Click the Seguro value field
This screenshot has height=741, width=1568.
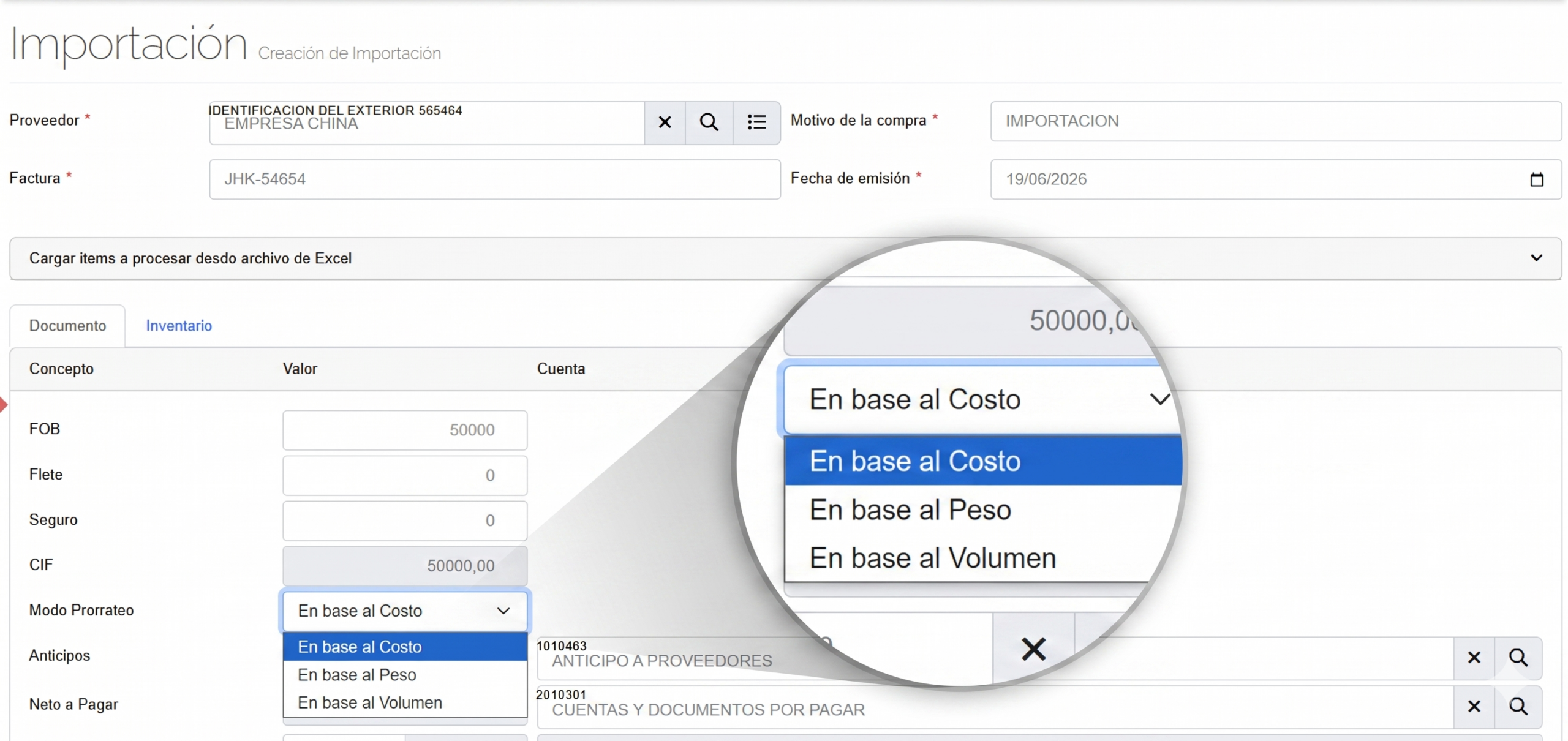tap(405, 521)
